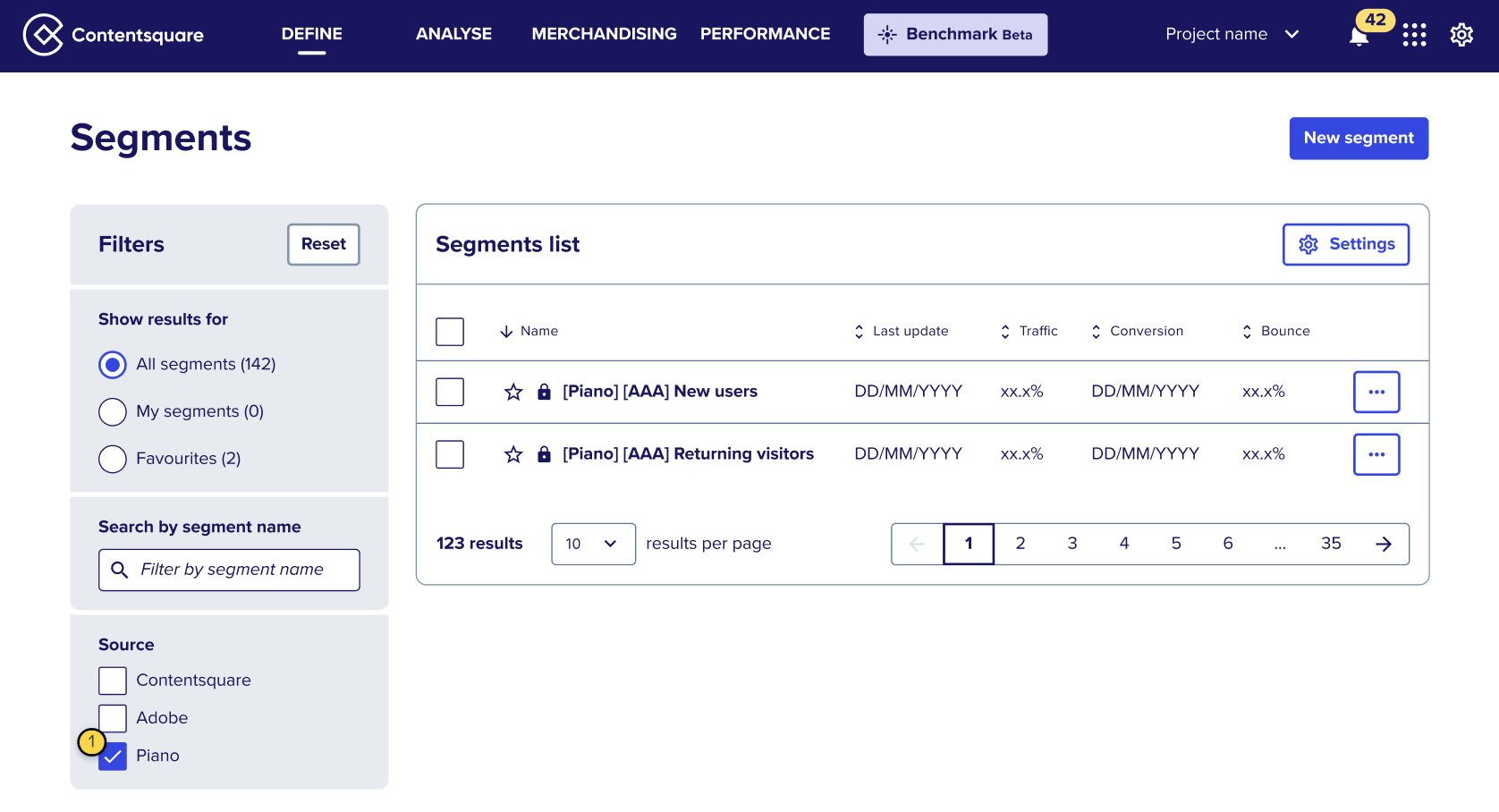Open [Piano] [AAA] Returning visitors segment
The image size is (1499, 812).
pyautogui.click(x=688, y=454)
